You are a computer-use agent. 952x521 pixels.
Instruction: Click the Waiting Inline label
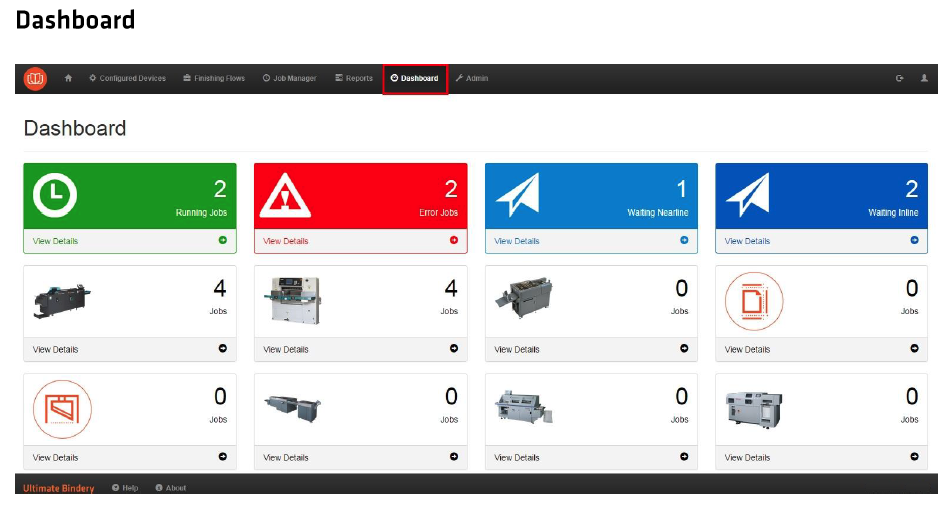[893, 213]
